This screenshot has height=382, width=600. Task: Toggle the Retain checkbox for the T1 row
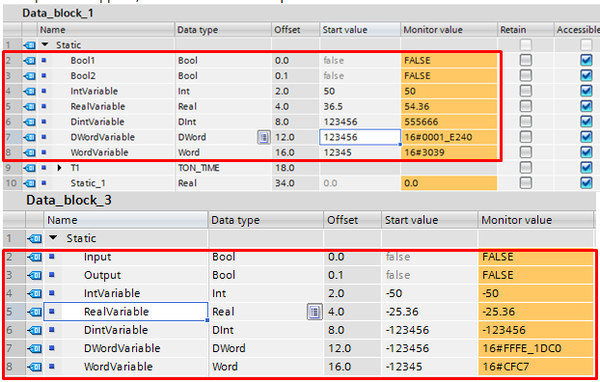526,167
